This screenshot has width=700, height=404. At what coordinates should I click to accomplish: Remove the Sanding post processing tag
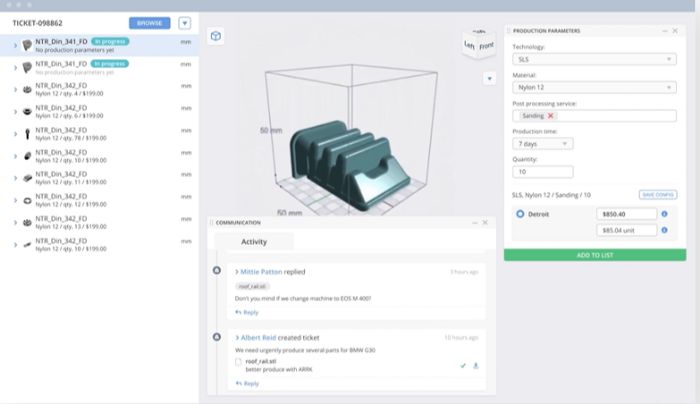tap(550, 116)
